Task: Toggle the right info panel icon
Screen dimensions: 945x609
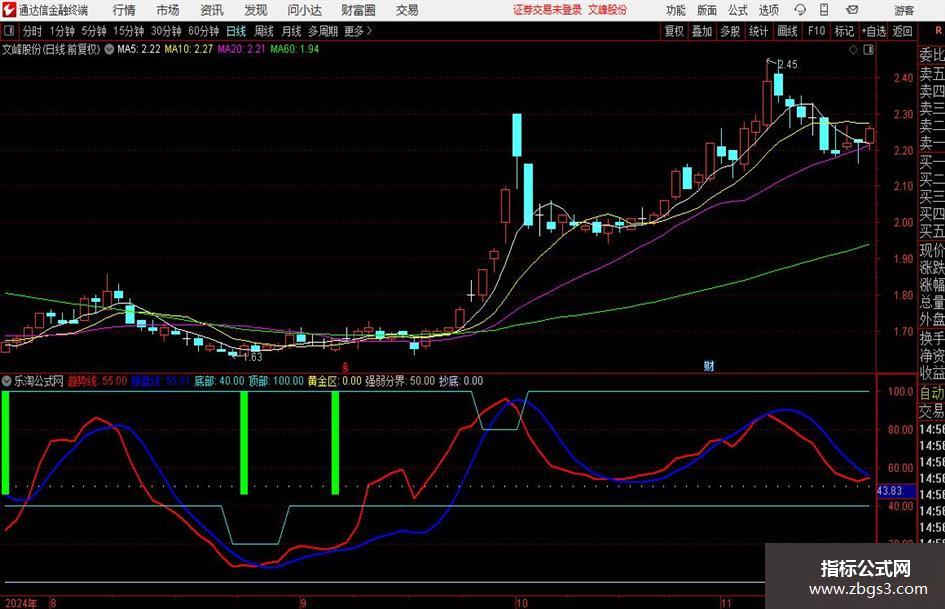Action: pyautogui.click(x=868, y=50)
